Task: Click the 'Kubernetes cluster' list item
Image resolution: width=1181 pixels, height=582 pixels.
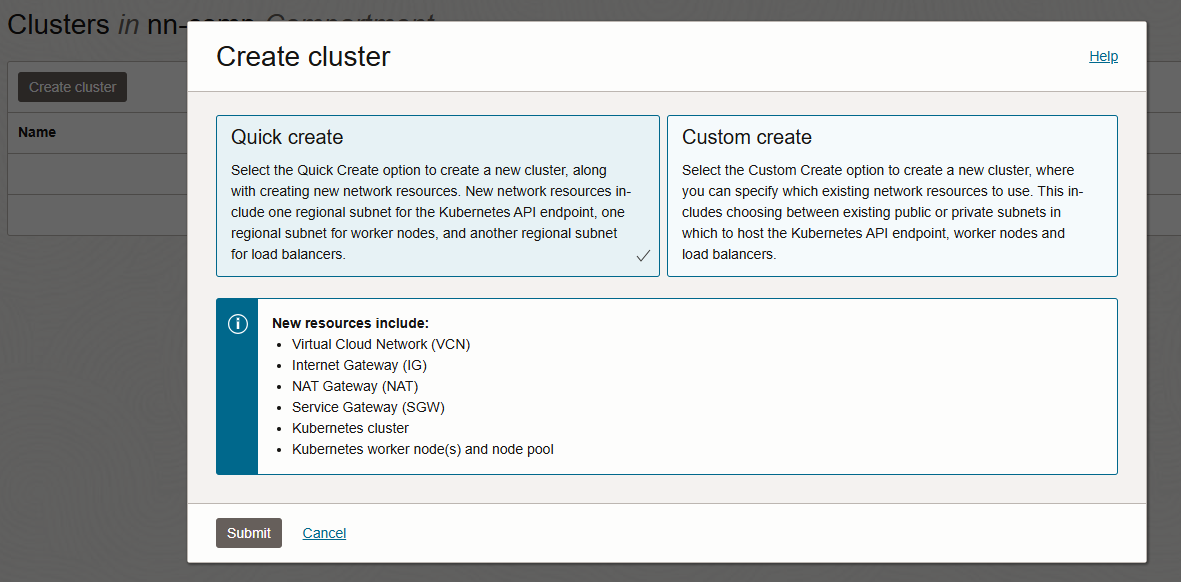Action: (x=350, y=428)
